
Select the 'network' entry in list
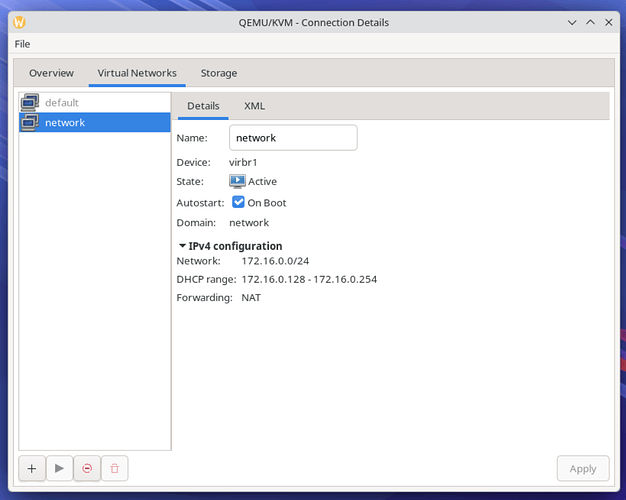(x=95, y=123)
